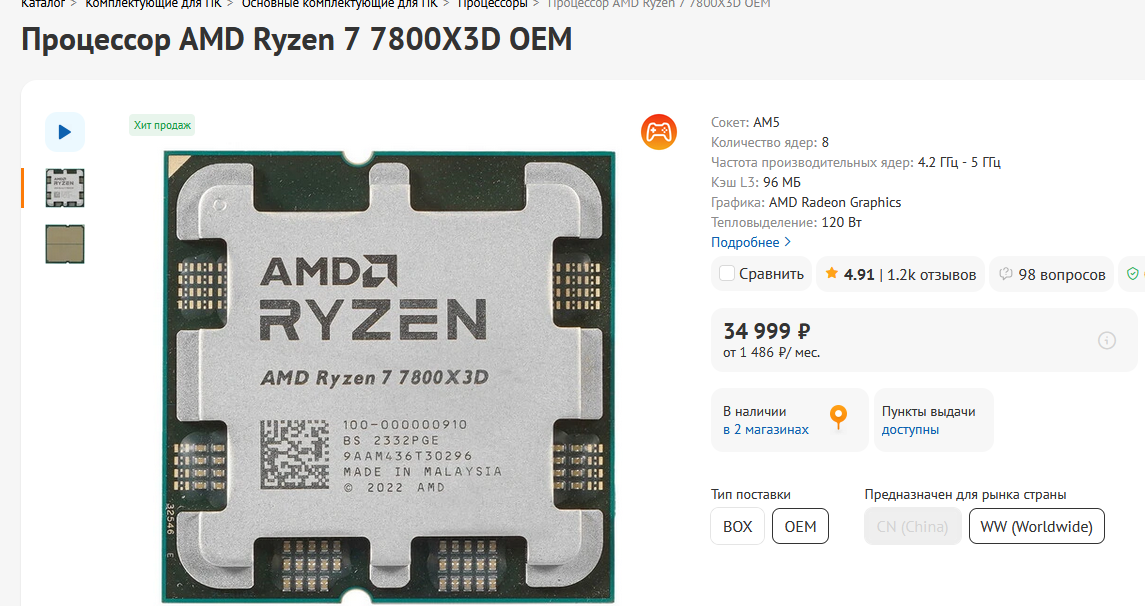Play the product video

click(x=65, y=132)
